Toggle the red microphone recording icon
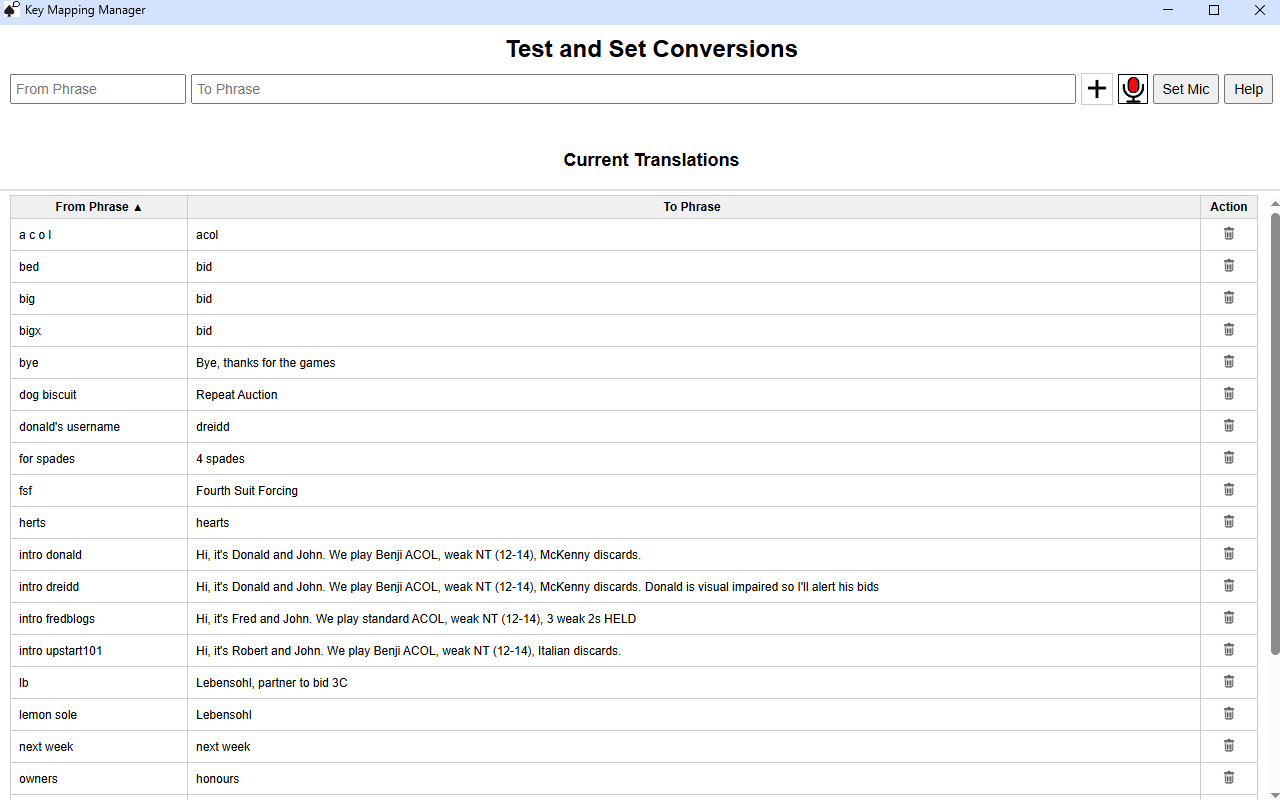Image resolution: width=1280 pixels, height=800 pixels. [x=1132, y=89]
